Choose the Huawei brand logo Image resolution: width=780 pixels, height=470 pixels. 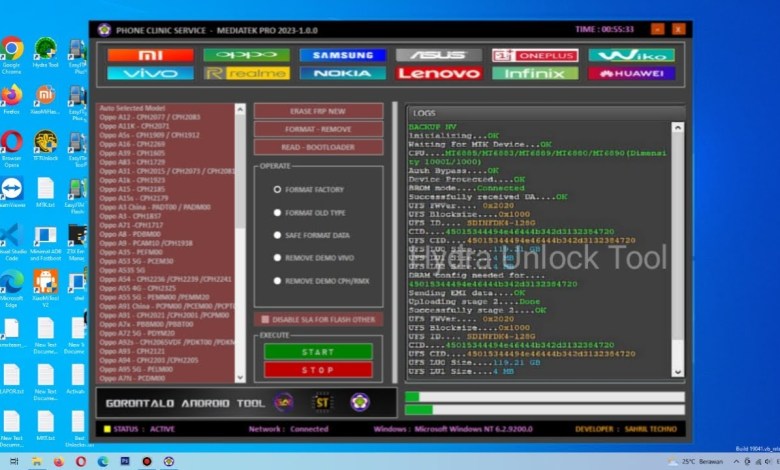[631, 73]
